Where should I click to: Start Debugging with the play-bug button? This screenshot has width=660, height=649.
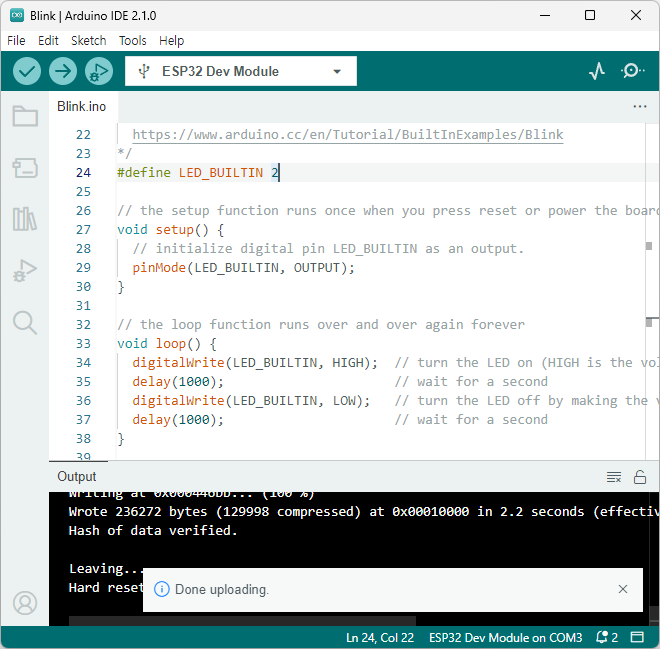click(x=99, y=71)
